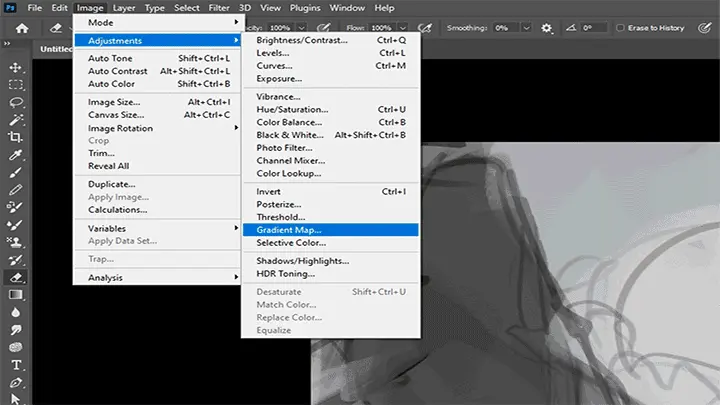The image size is (720, 405).
Task: Choose Brightness/Contrast adjustment
Action: coord(331,40)
